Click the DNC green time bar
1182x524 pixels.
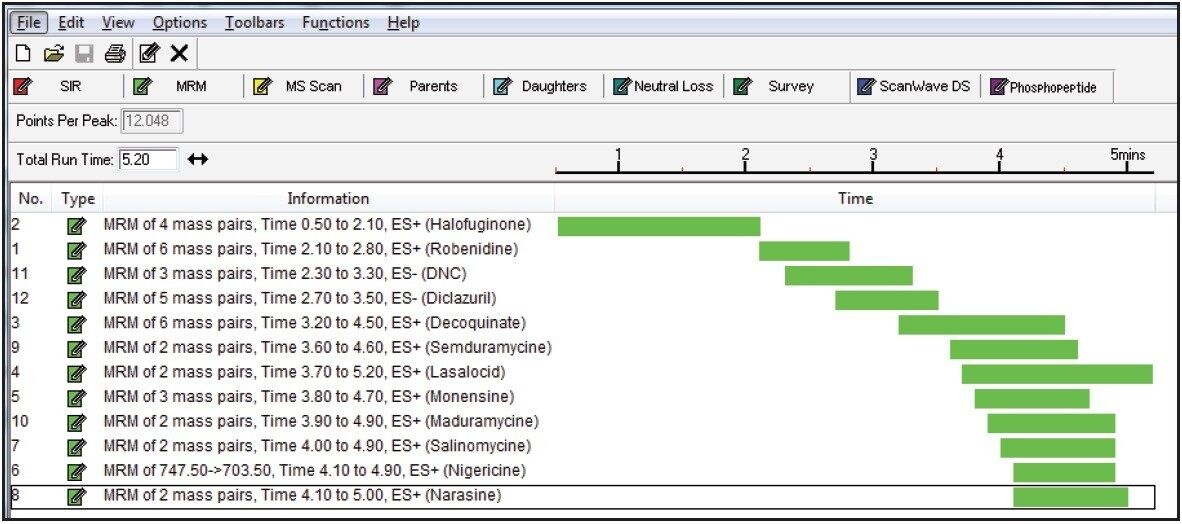tap(849, 276)
